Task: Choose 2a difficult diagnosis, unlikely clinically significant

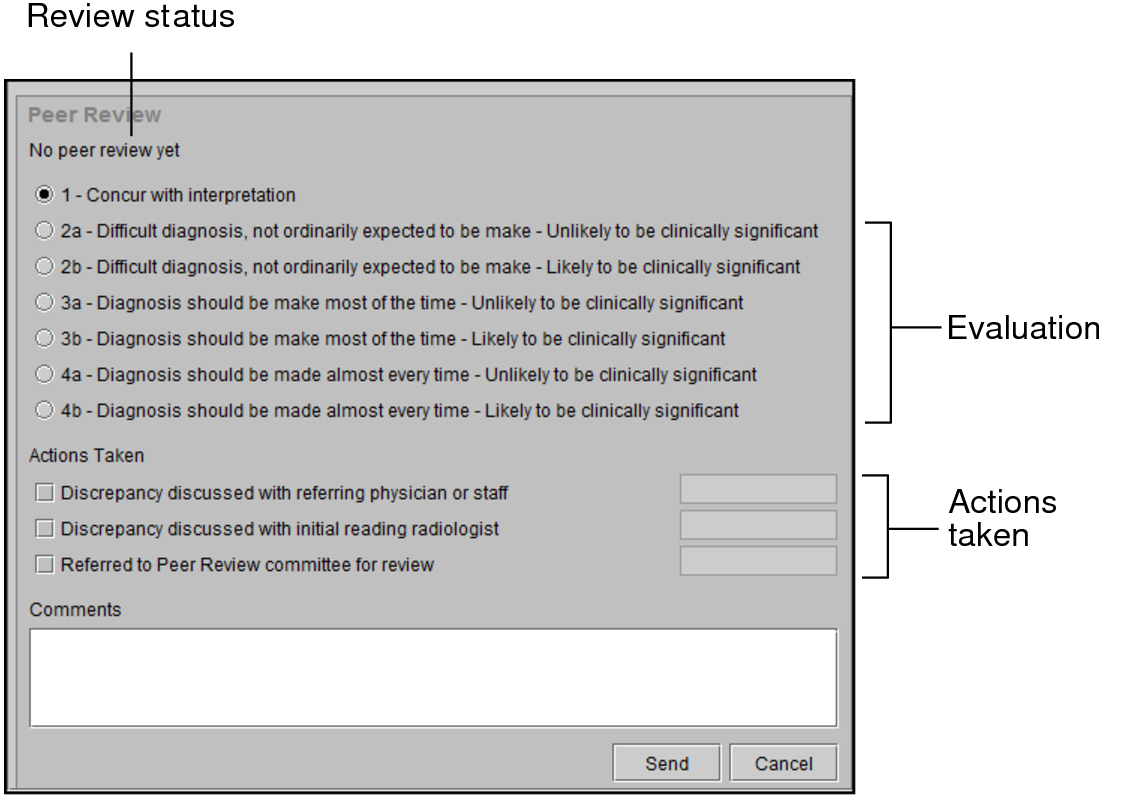Action: [x=43, y=231]
